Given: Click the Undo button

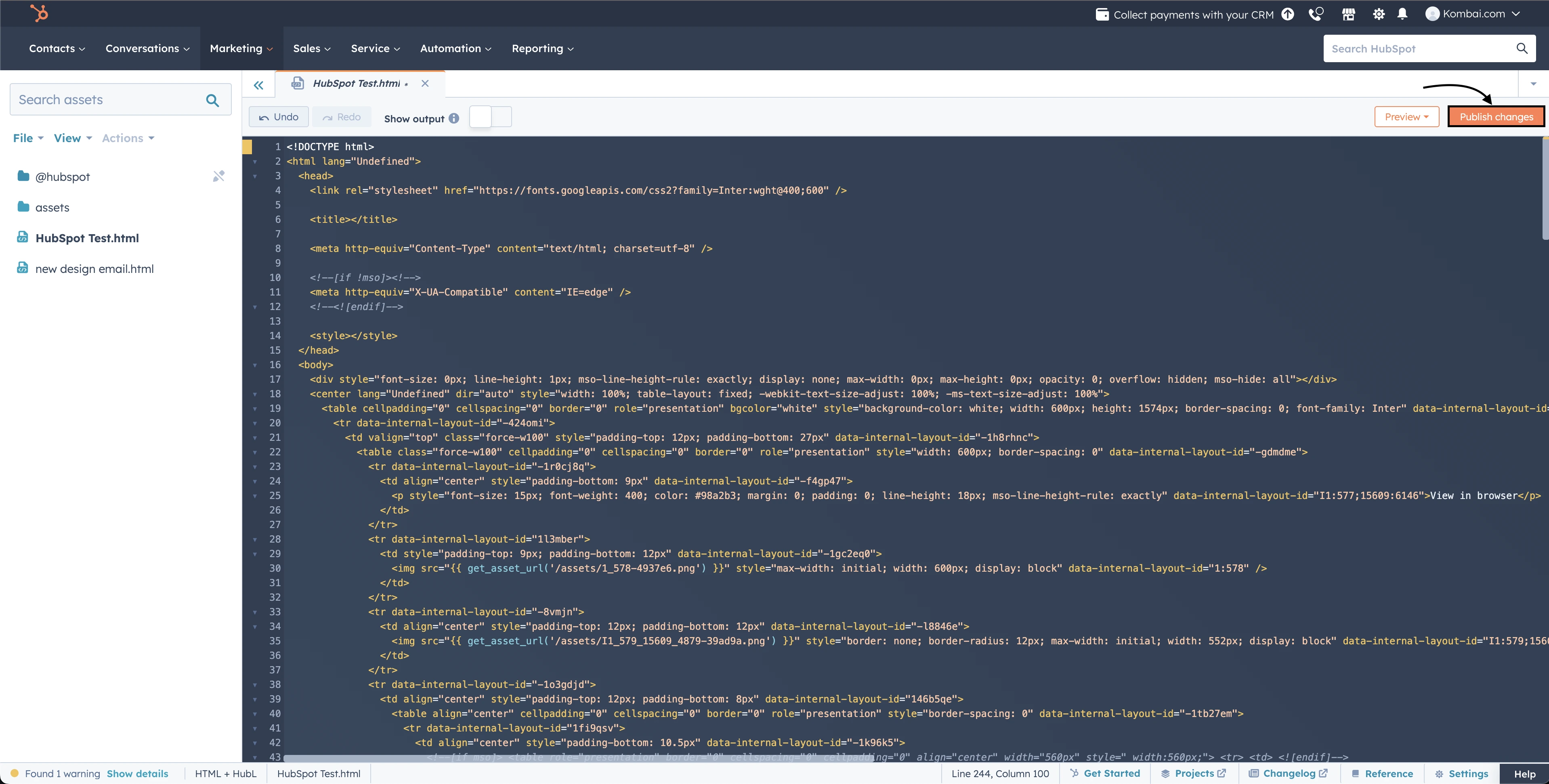Looking at the screenshot, I should point(278,117).
